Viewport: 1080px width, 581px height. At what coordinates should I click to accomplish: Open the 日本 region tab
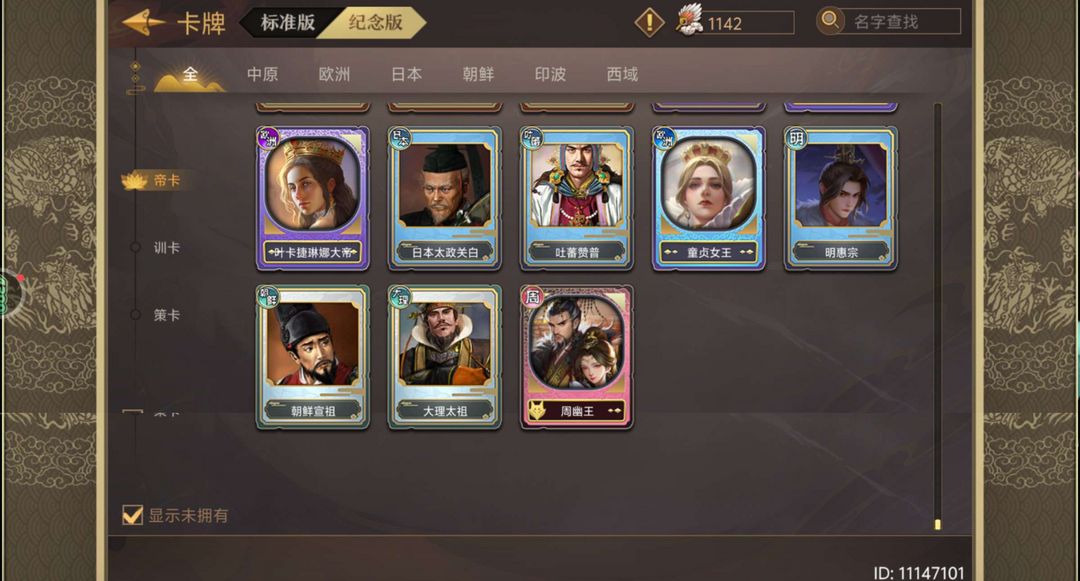coord(406,74)
